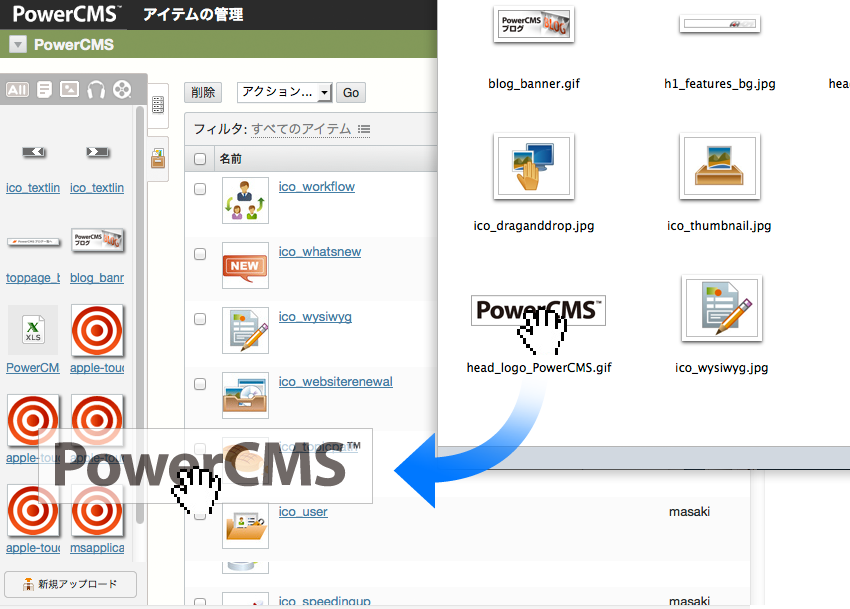Click the ico_workflow thumbnail image
The image size is (850, 609).
tap(245, 200)
